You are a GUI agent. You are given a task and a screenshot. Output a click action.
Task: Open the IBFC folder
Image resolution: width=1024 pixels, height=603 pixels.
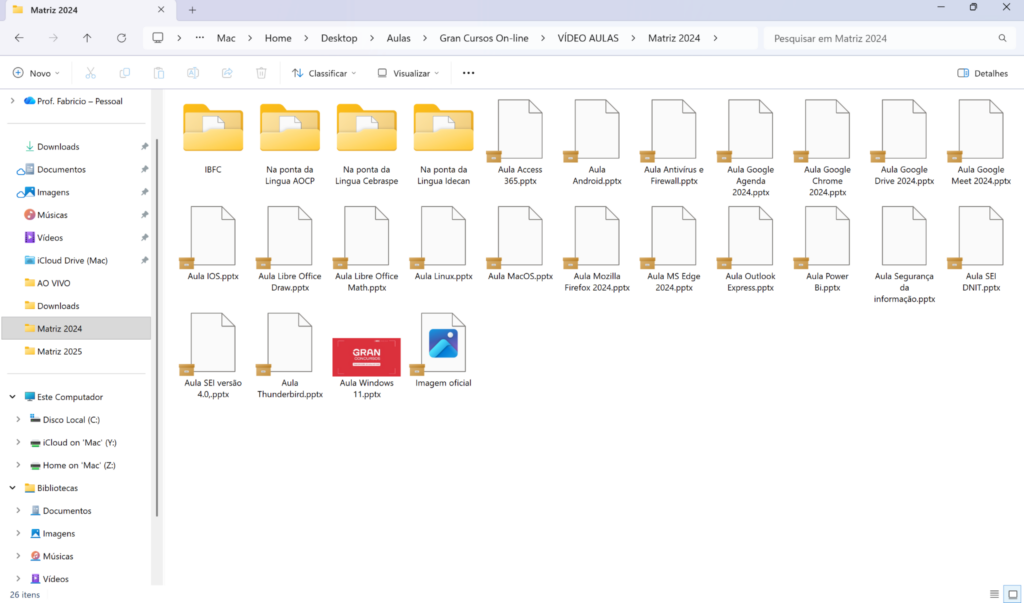pyautogui.click(x=213, y=139)
